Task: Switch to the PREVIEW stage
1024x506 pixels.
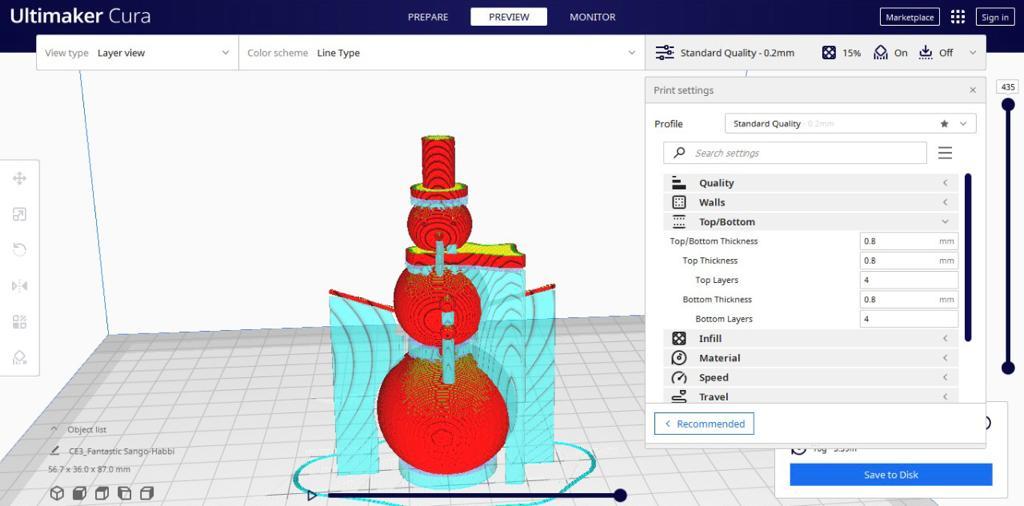Action: pos(509,17)
